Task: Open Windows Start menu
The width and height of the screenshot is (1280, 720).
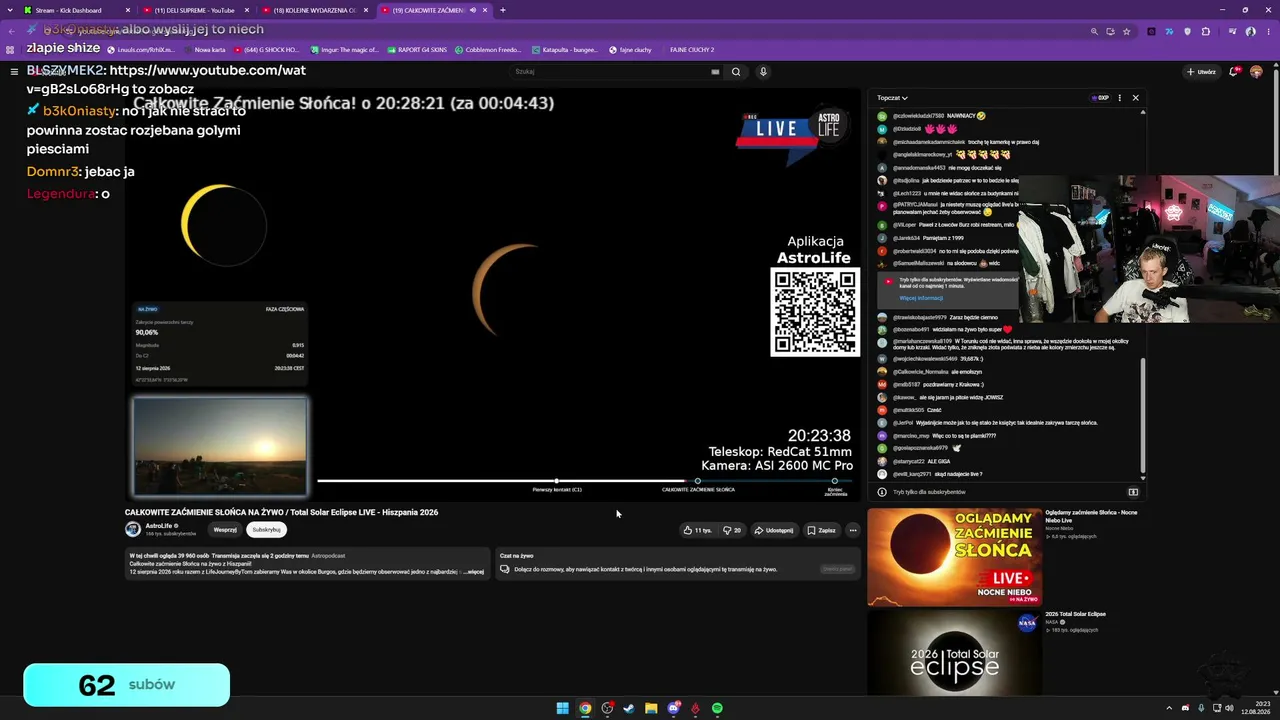Action: [563, 708]
